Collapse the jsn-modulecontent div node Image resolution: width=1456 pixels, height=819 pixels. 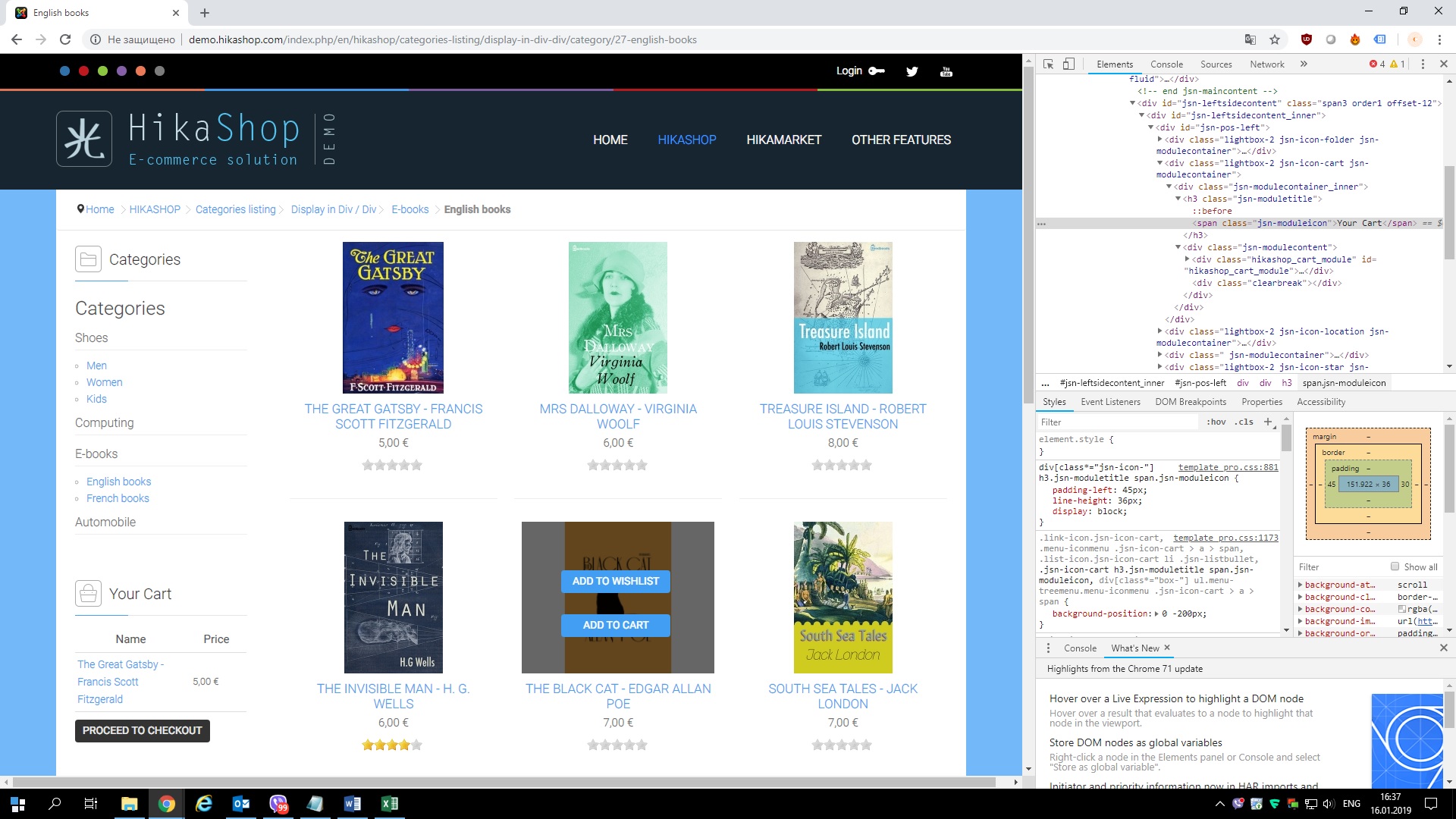pyautogui.click(x=1178, y=247)
